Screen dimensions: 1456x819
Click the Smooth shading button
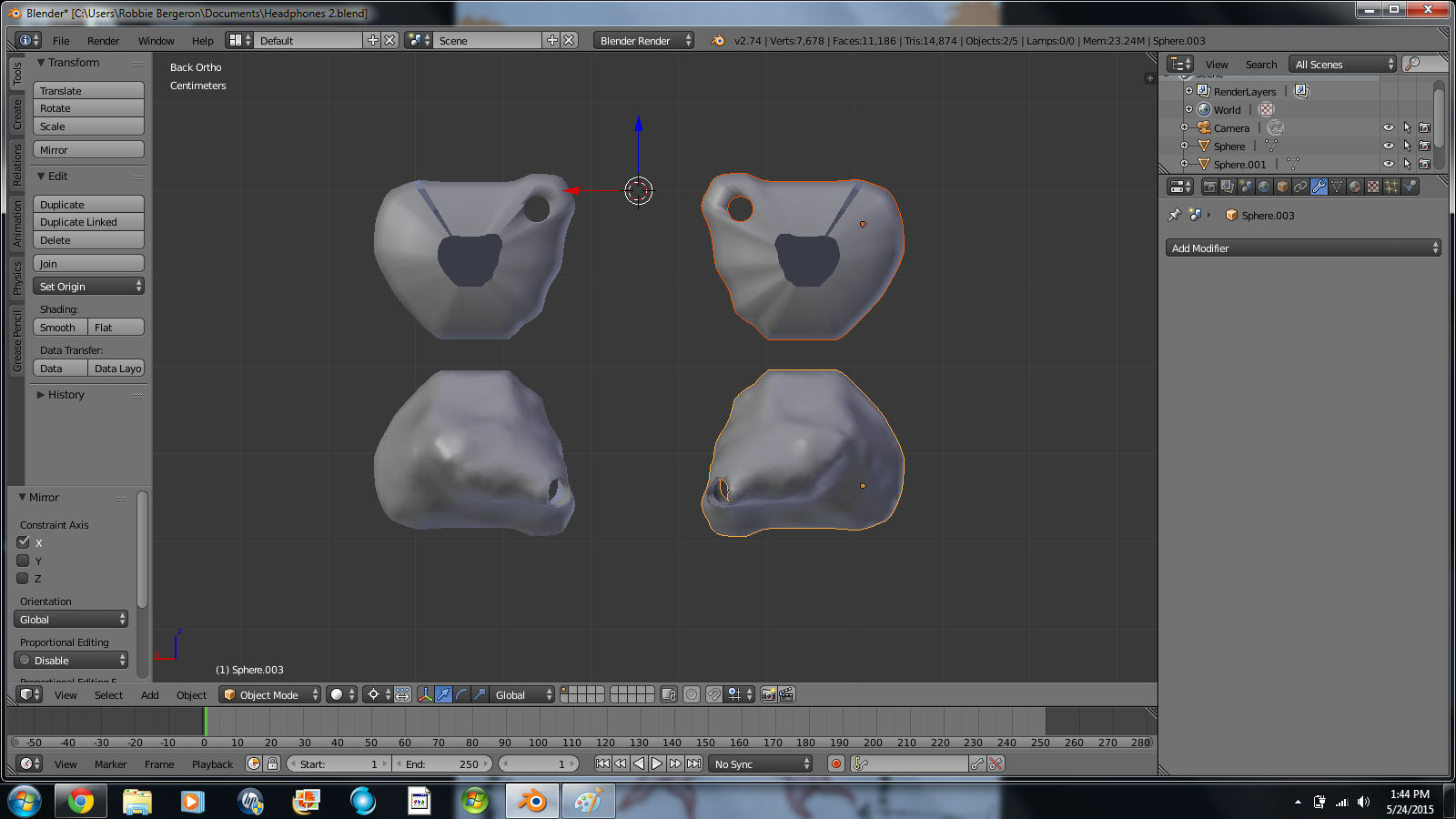point(60,327)
